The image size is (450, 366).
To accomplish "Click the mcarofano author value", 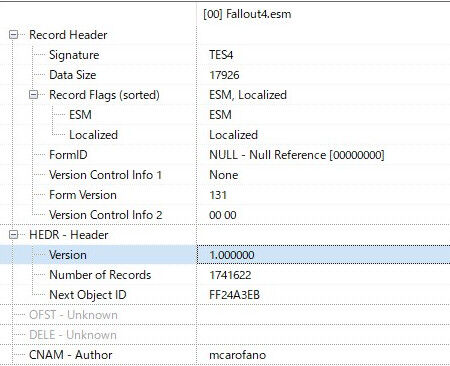I will [237, 355].
